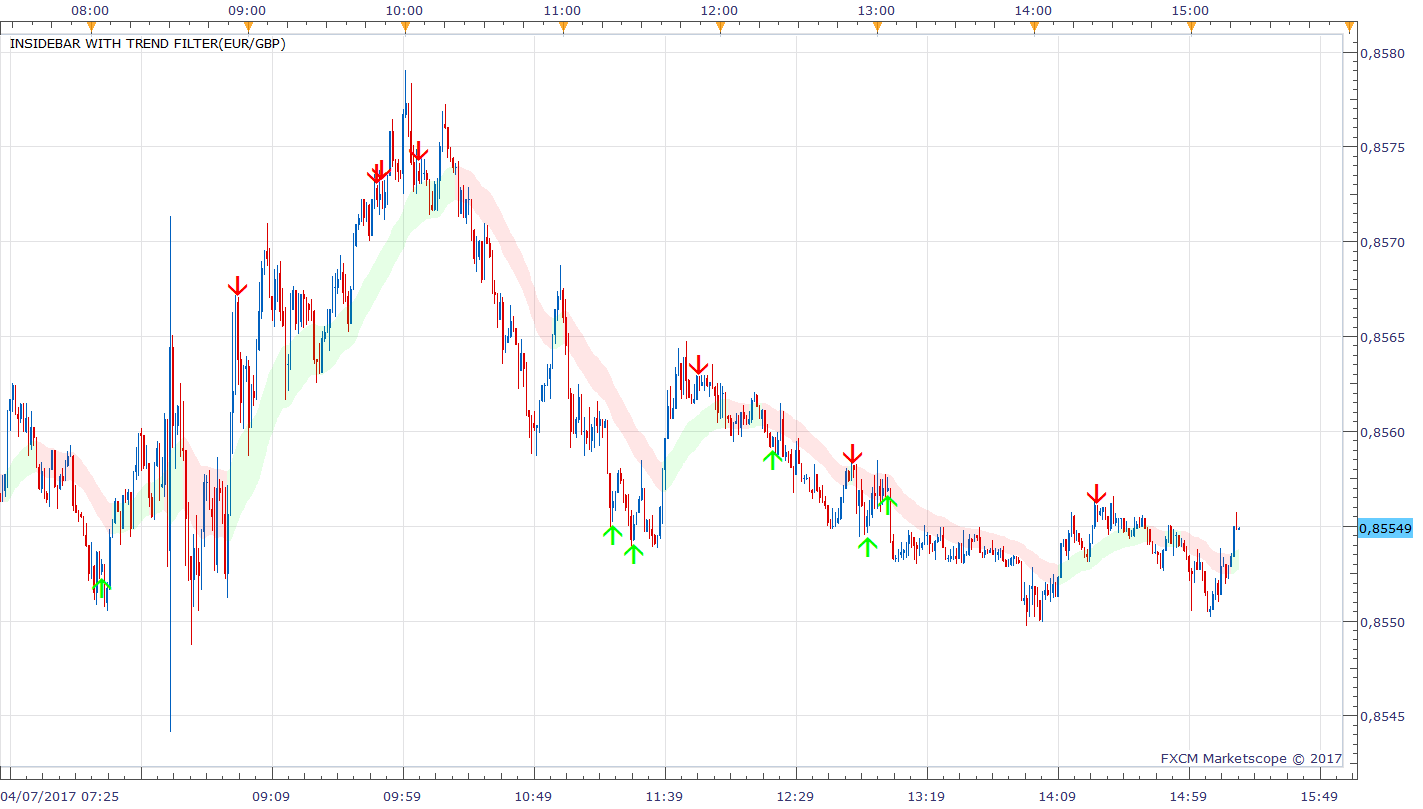The height and width of the screenshot is (809, 1423).
Task: Click the green up arrow signal near 08:00
Action: (101, 588)
